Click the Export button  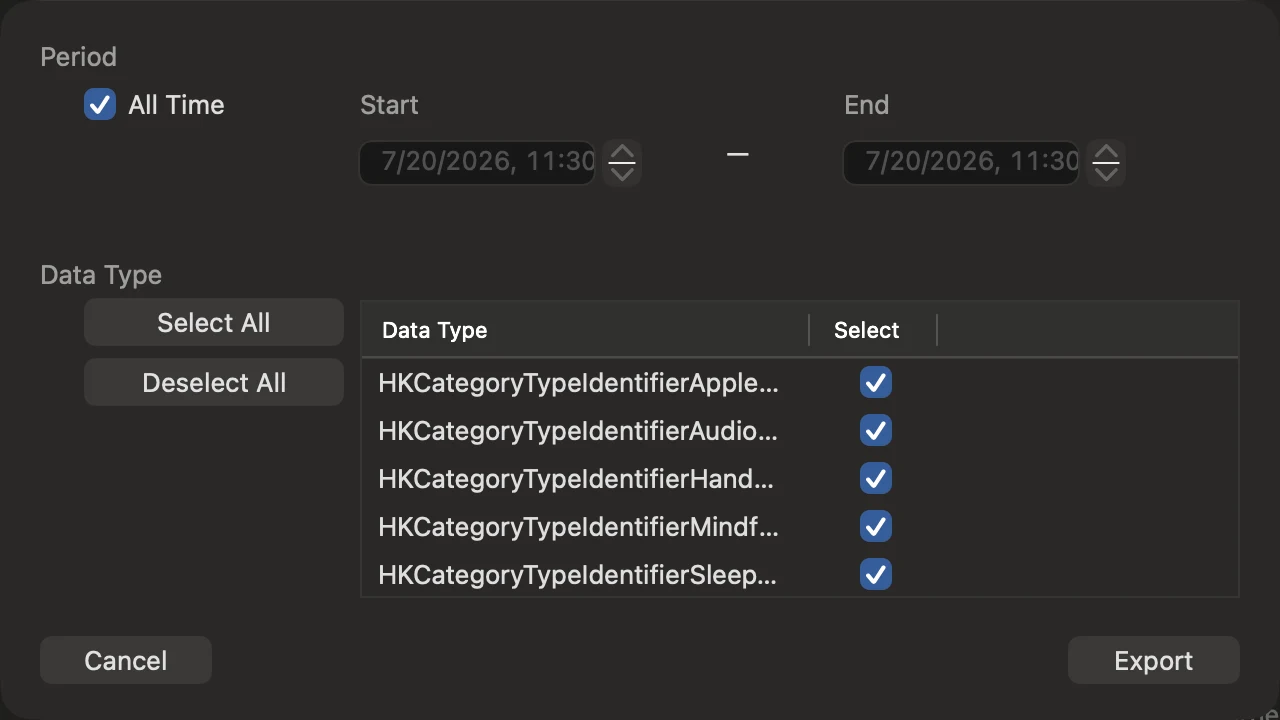click(1154, 661)
